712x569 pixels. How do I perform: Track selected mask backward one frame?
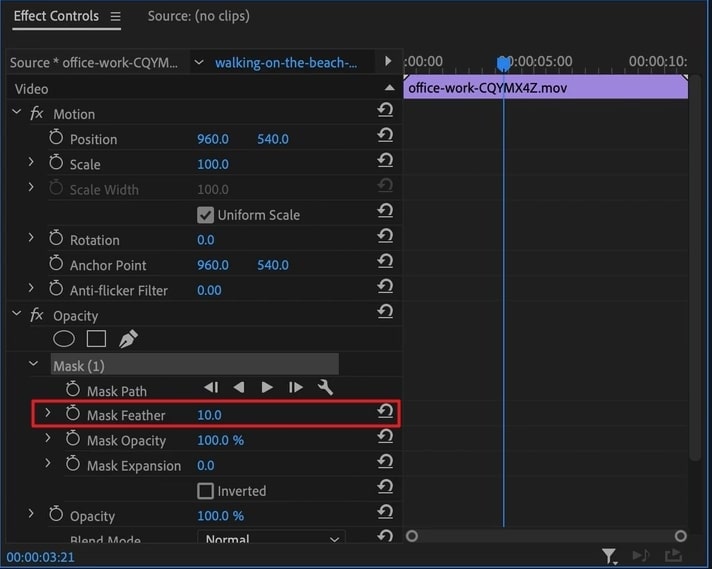pos(211,387)
